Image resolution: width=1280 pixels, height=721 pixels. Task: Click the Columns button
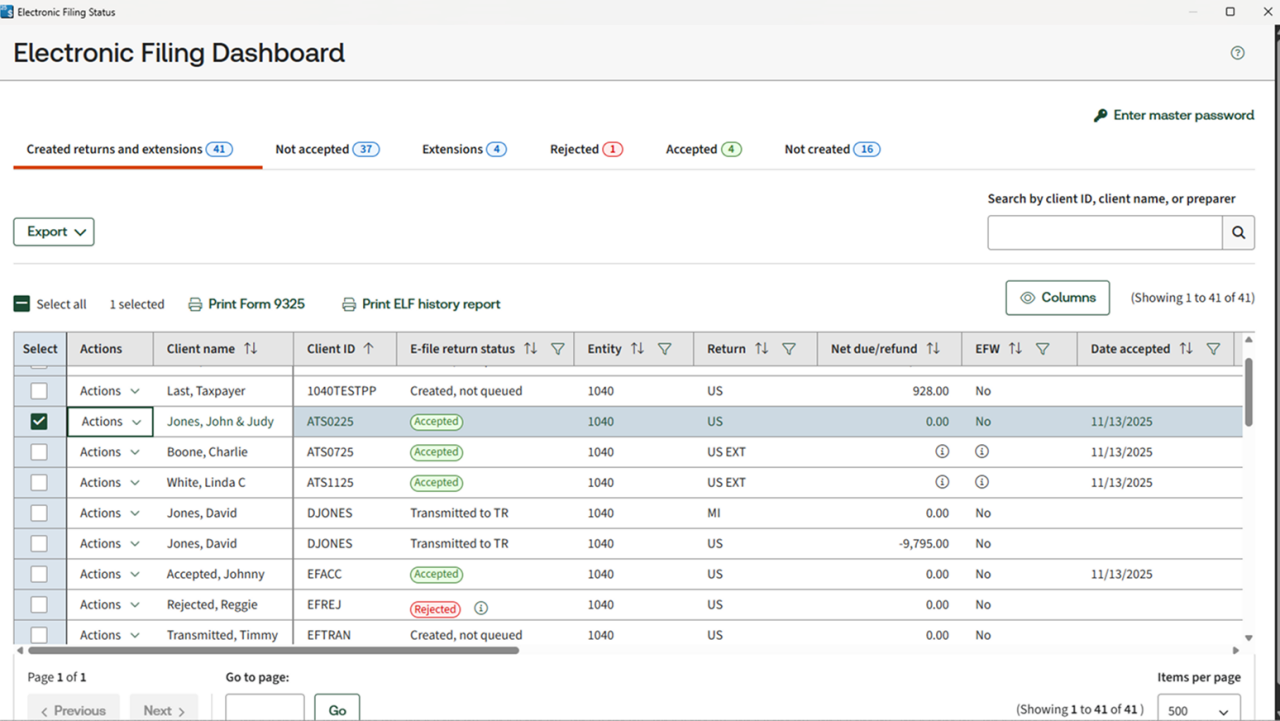(x=1058, y=298)
